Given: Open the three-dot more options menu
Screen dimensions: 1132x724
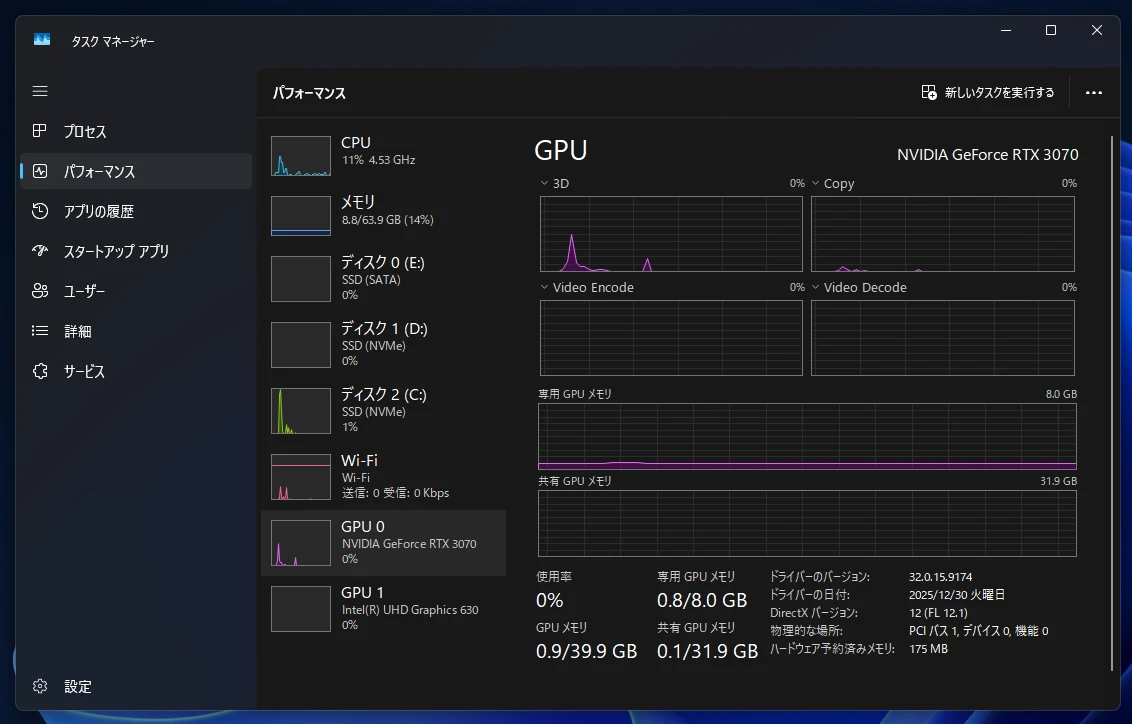Looking at the screenshot, I should point(1093,93).
